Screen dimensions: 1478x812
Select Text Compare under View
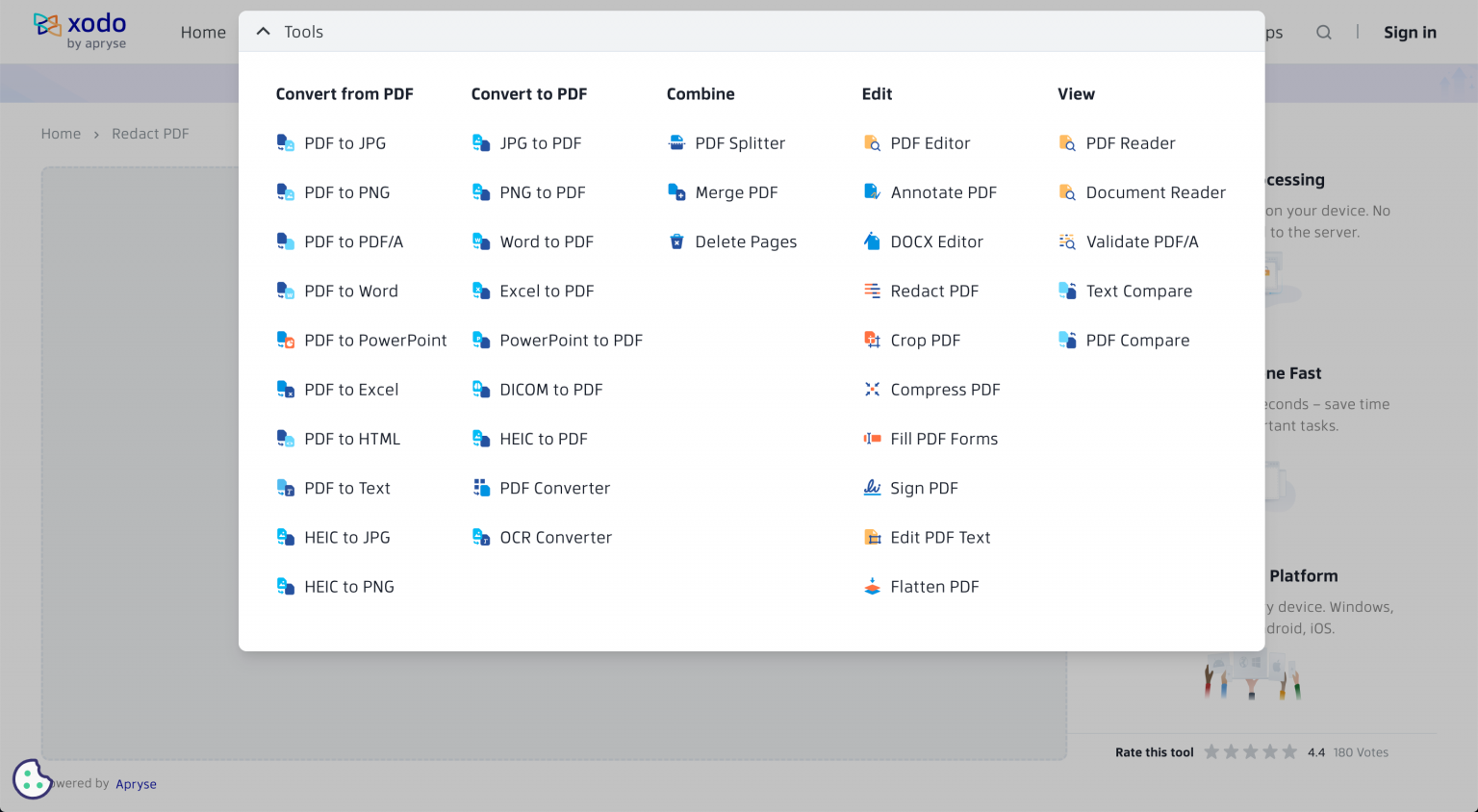[x=1138, y=291]
